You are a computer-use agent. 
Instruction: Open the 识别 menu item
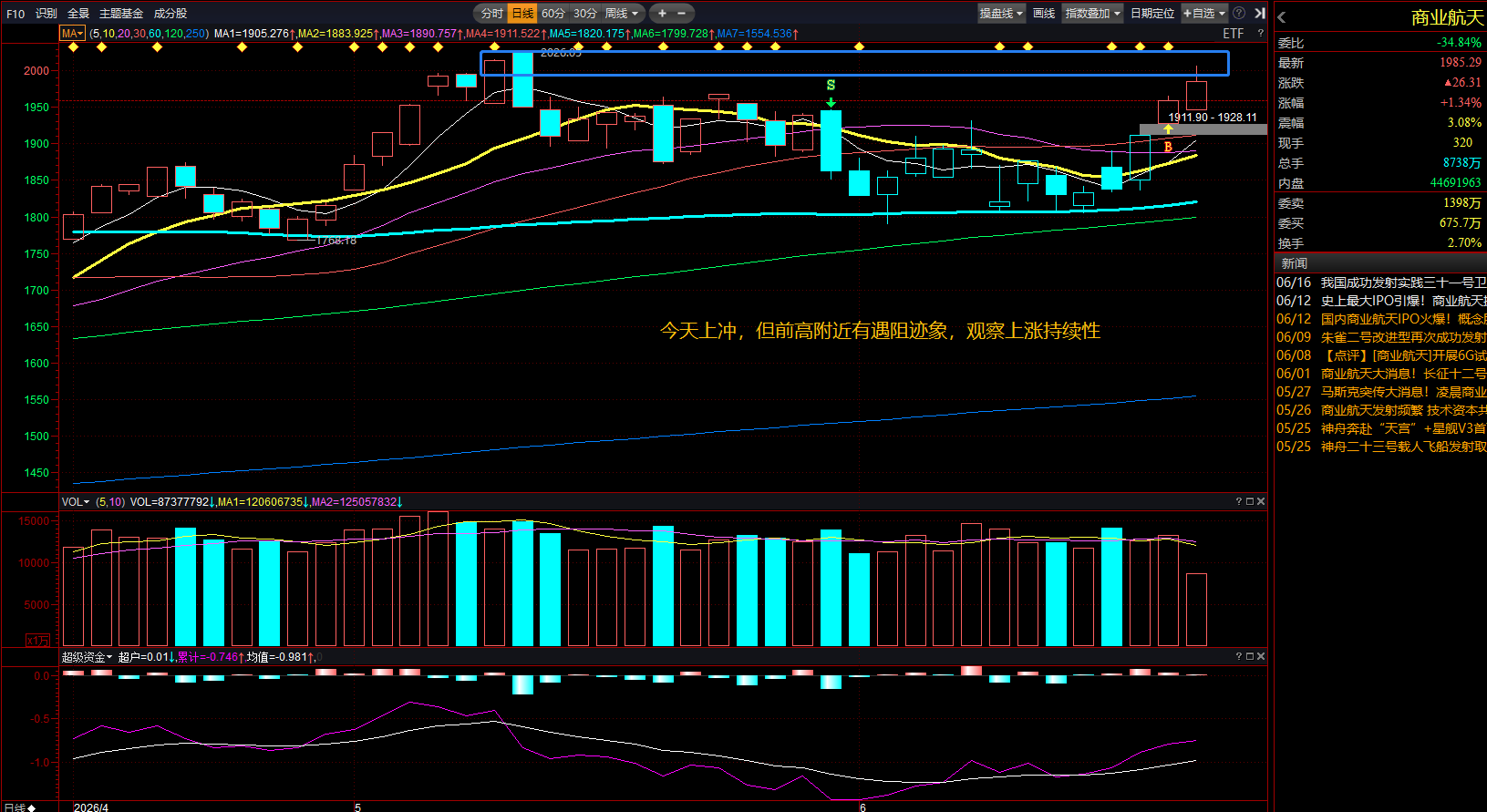click(x=46, y=14)
